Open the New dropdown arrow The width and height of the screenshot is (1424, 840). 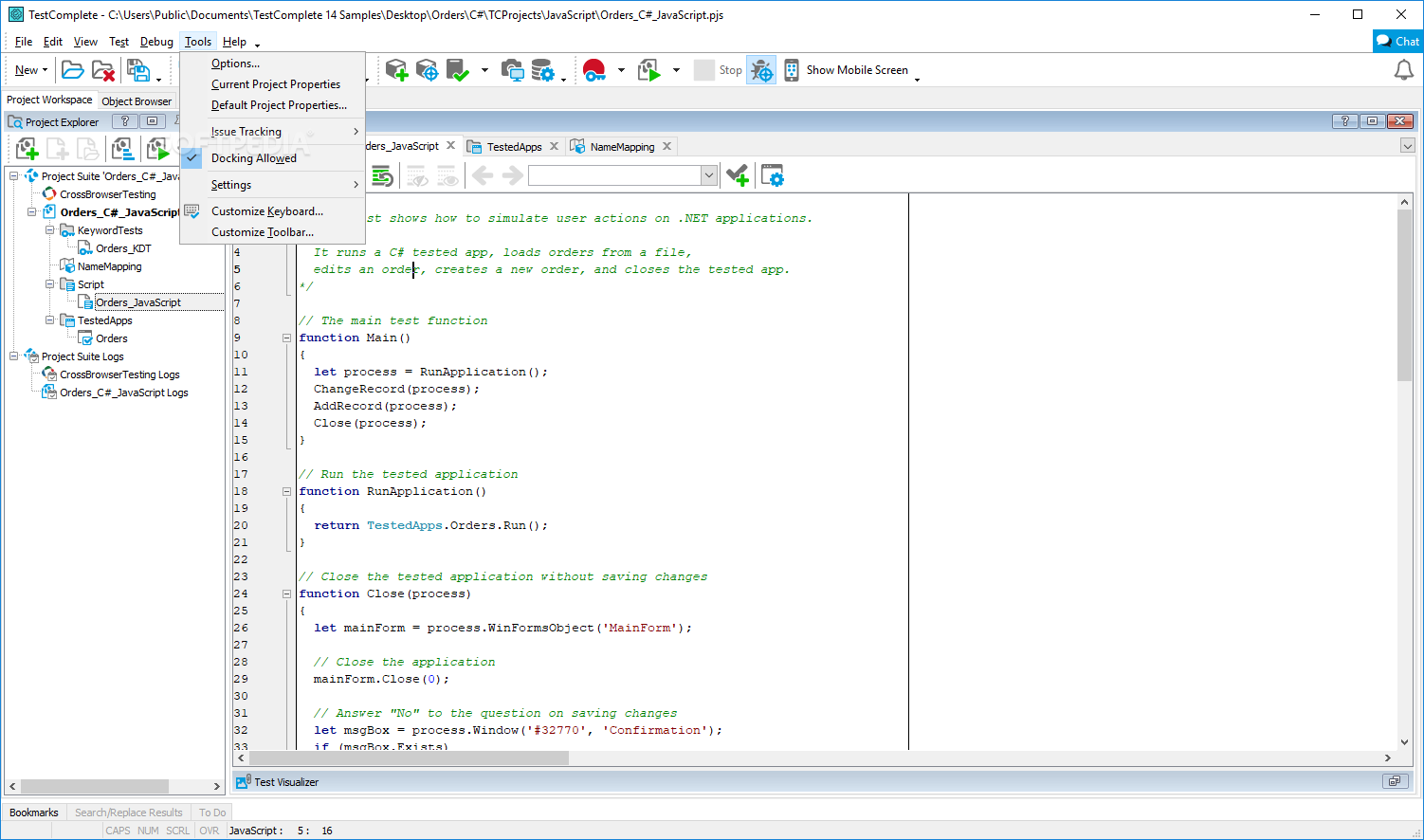(x=45, y=70)
